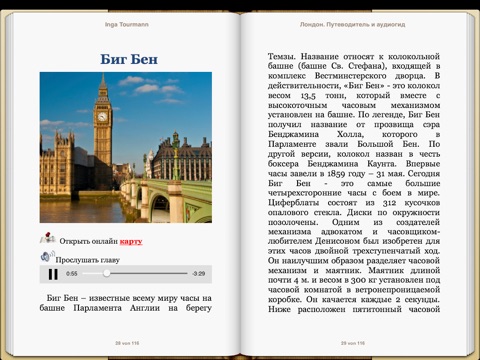Screen dimensions: 480x360
Task: Click the 'Inga Tourmann' author header
Action: click(x=127, y=24)
